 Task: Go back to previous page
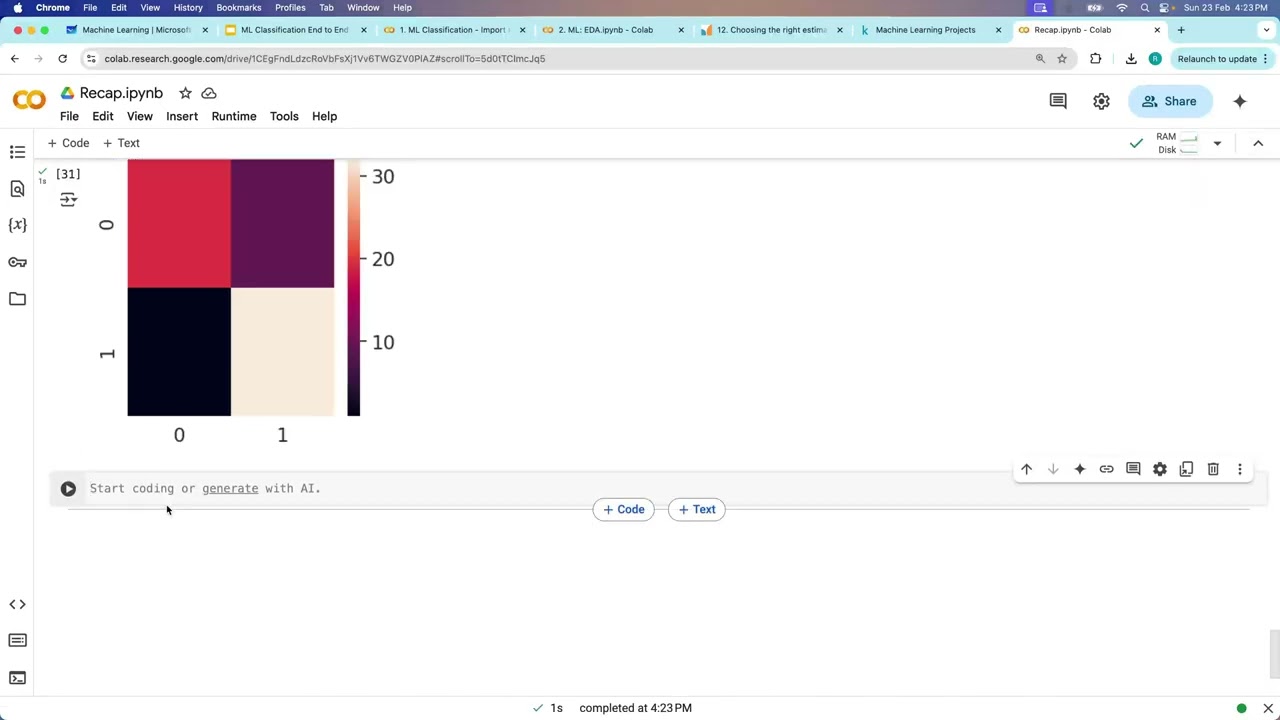(14, 59)
